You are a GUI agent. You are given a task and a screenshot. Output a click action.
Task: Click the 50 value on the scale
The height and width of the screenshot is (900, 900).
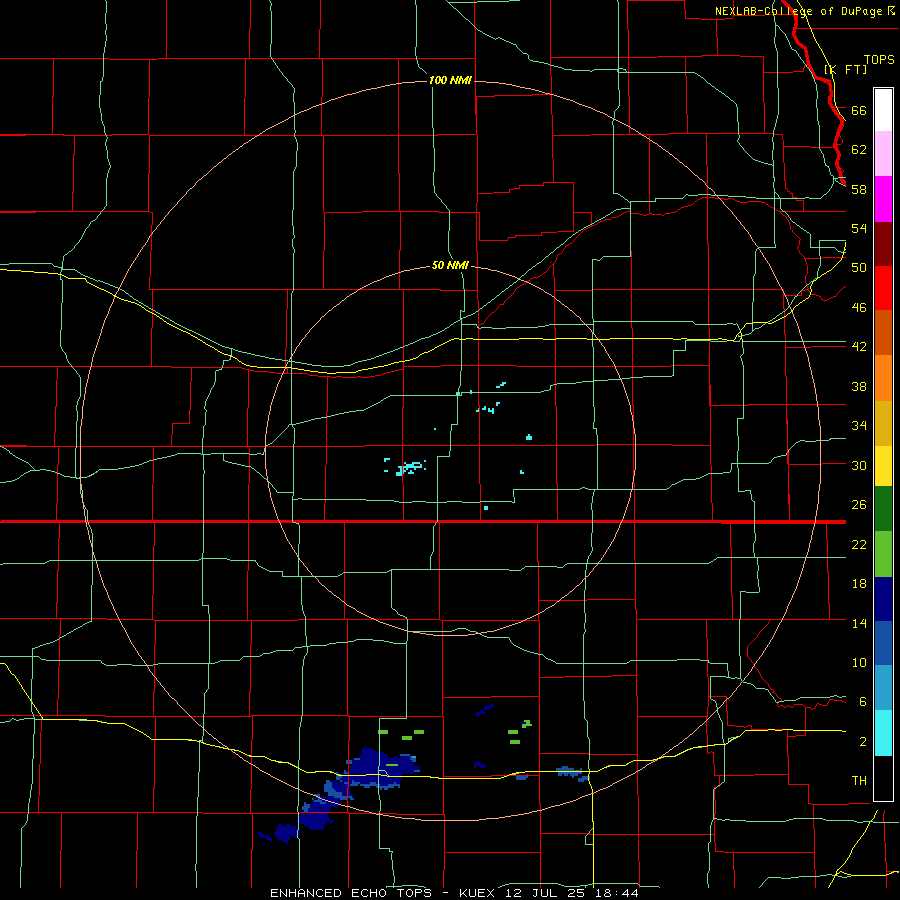click(859, 267)
